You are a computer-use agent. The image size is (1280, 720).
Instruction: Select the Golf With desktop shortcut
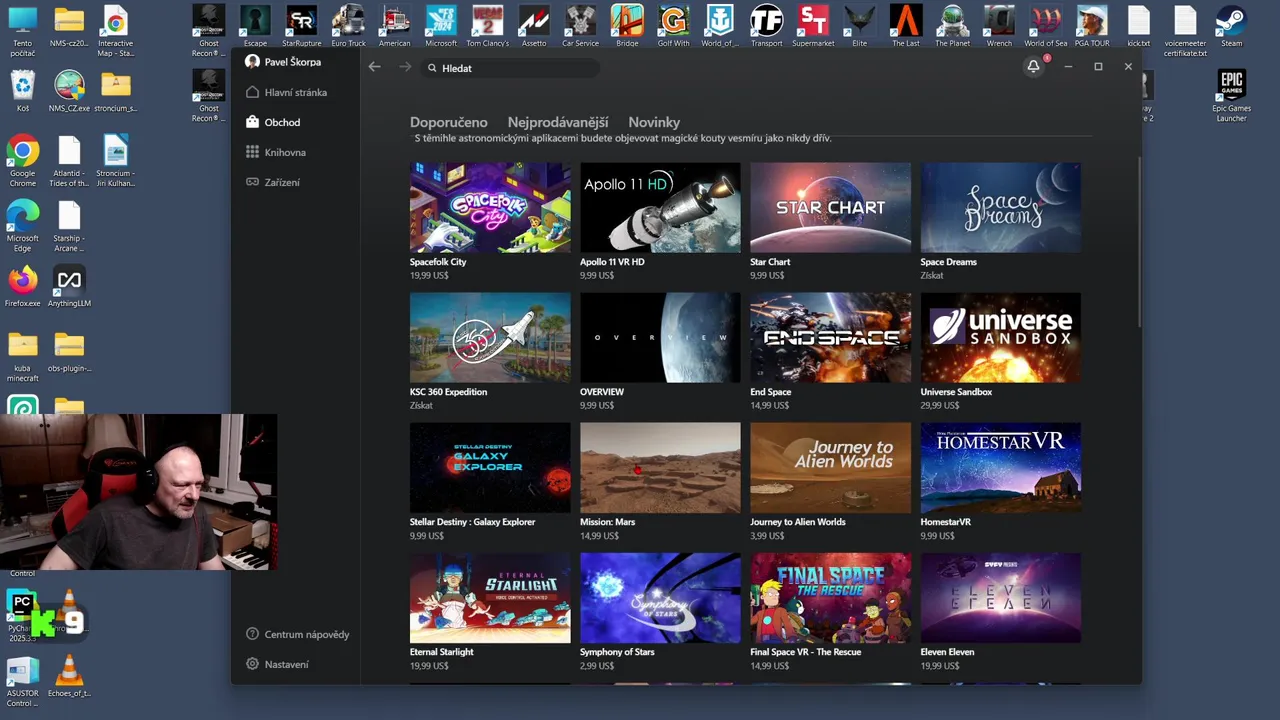click(x=673, y=26)
